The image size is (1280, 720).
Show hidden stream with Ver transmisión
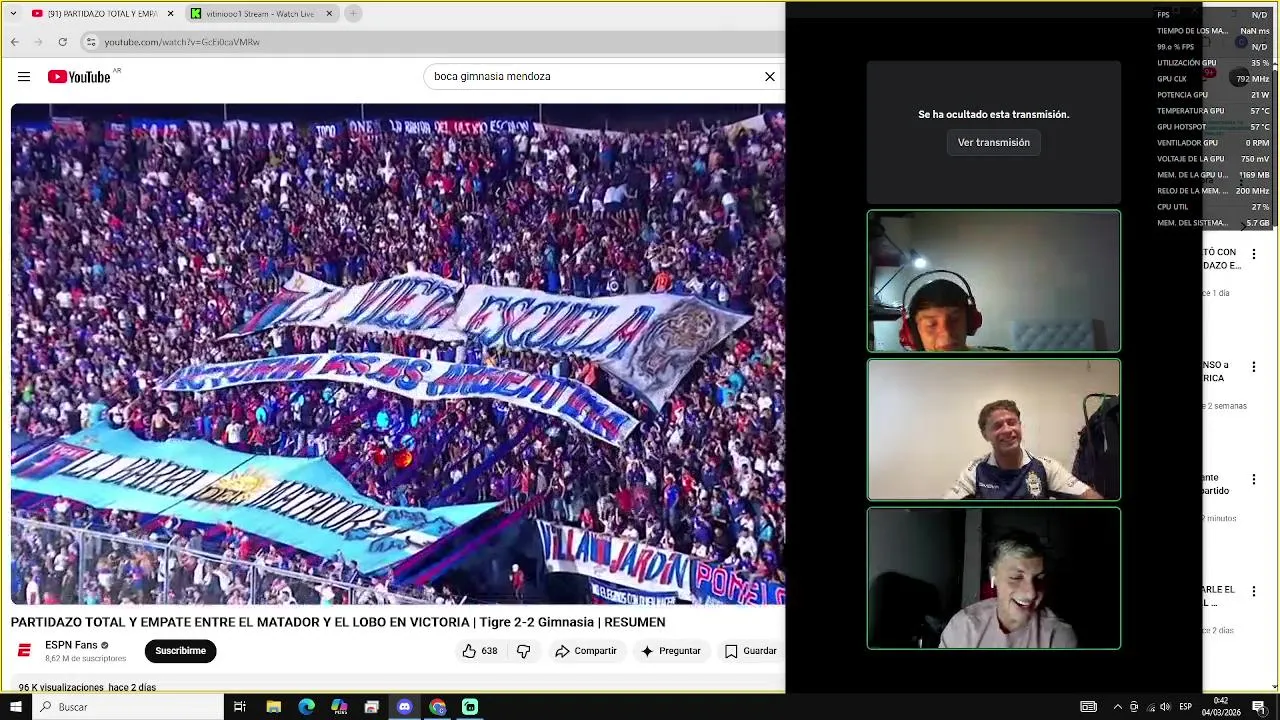pos(994,143)
